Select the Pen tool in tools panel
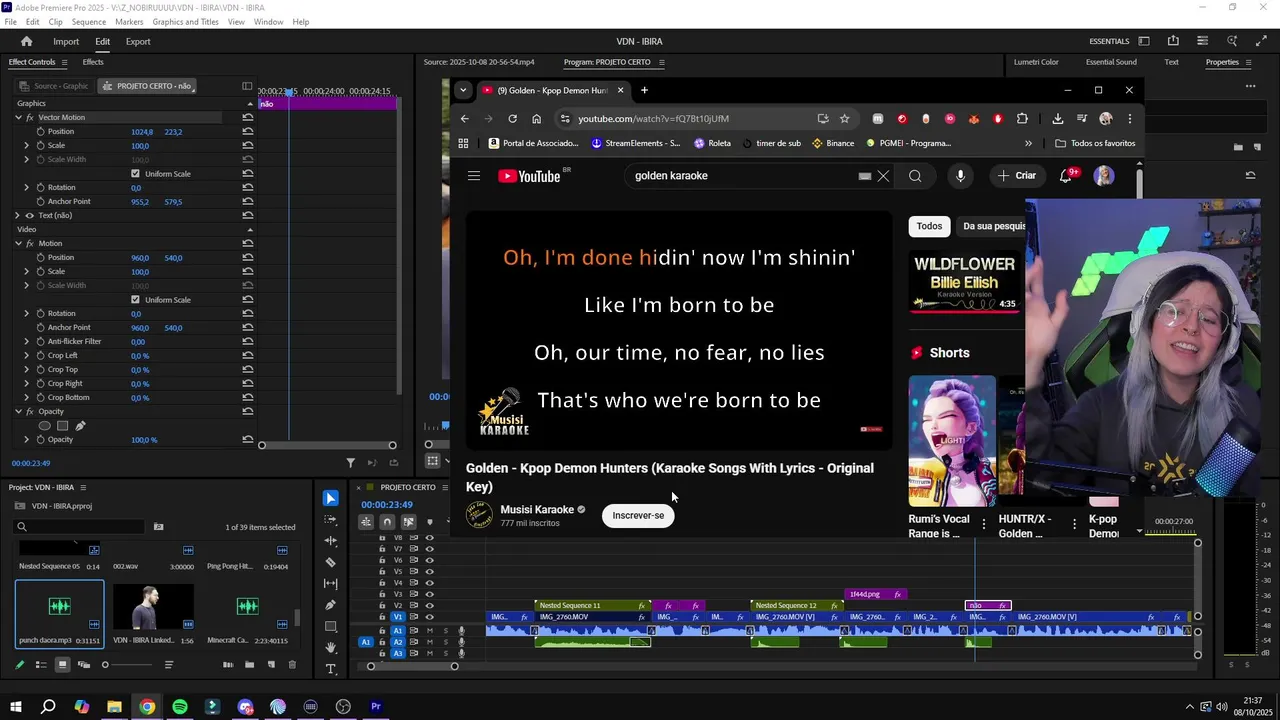The image size is (1280, 720). coord(331,605)
